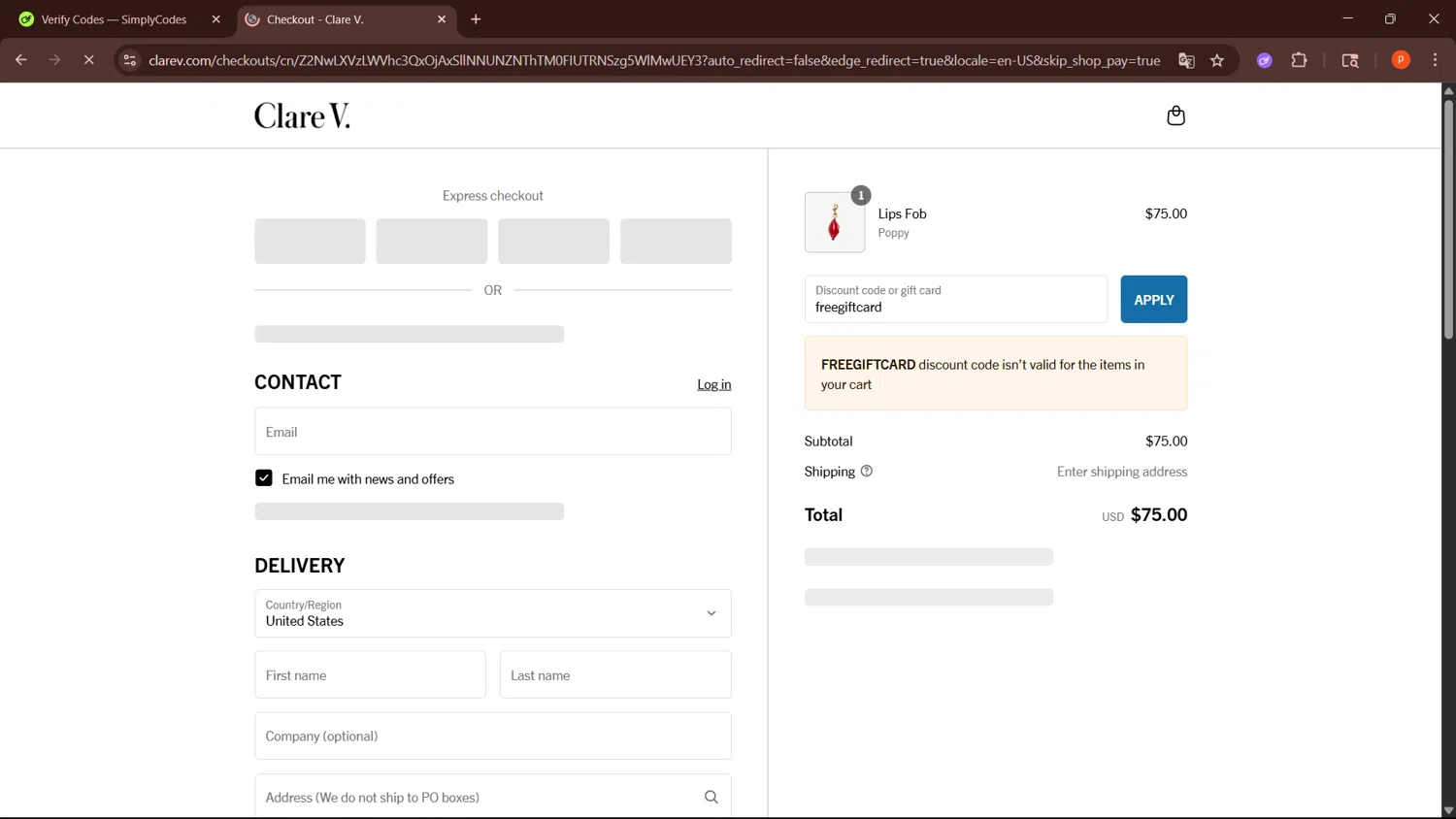Screen dimensions: 1456x819
Task: Go forward using the browser arrow
Action: pos(54,60)
